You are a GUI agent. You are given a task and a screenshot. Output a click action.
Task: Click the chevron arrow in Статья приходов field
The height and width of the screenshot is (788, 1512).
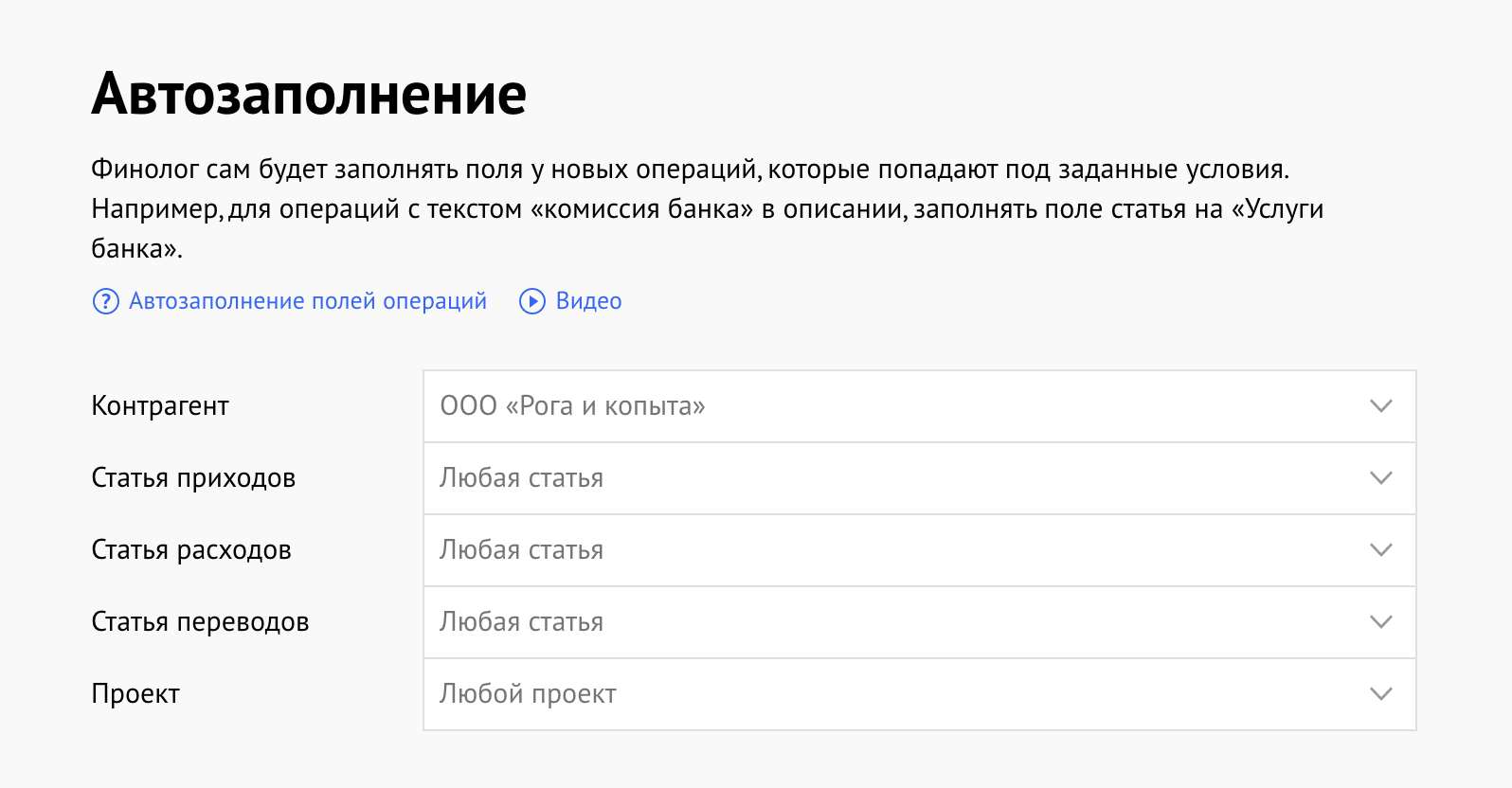1381,478
